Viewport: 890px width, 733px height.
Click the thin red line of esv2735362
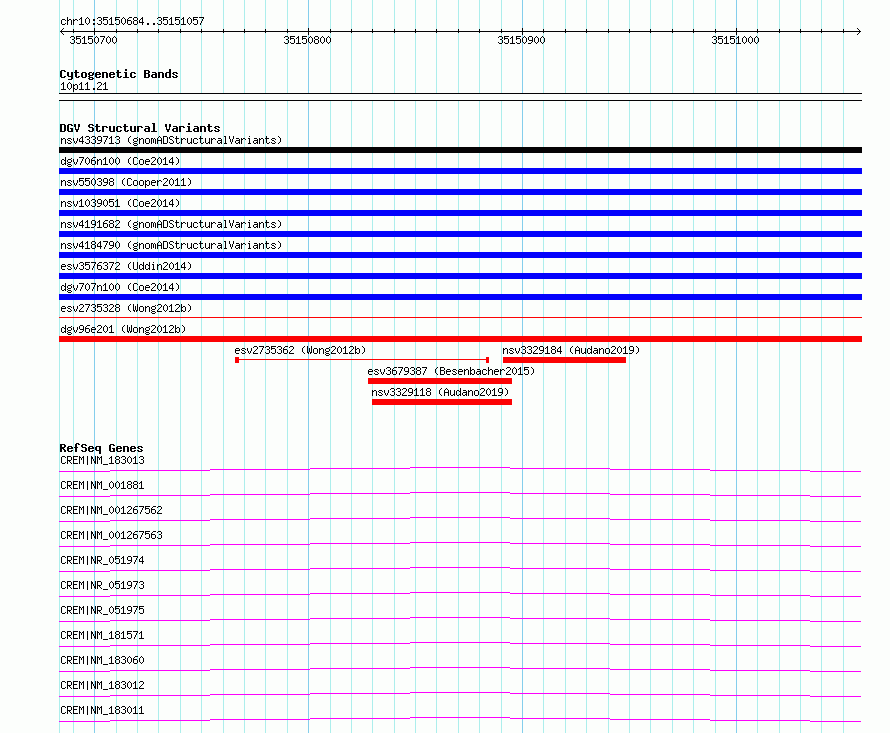pos(362,360)
